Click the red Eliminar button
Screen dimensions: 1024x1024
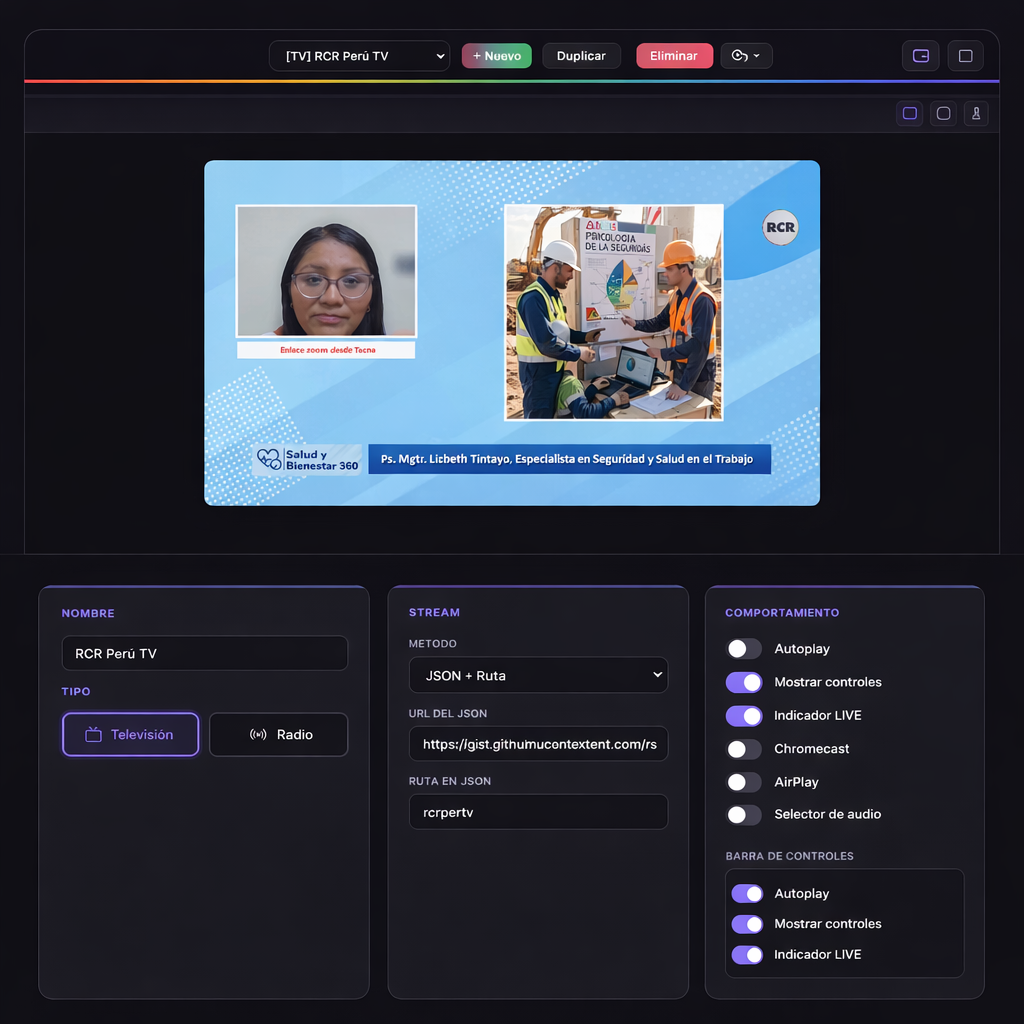coord(674,56)
